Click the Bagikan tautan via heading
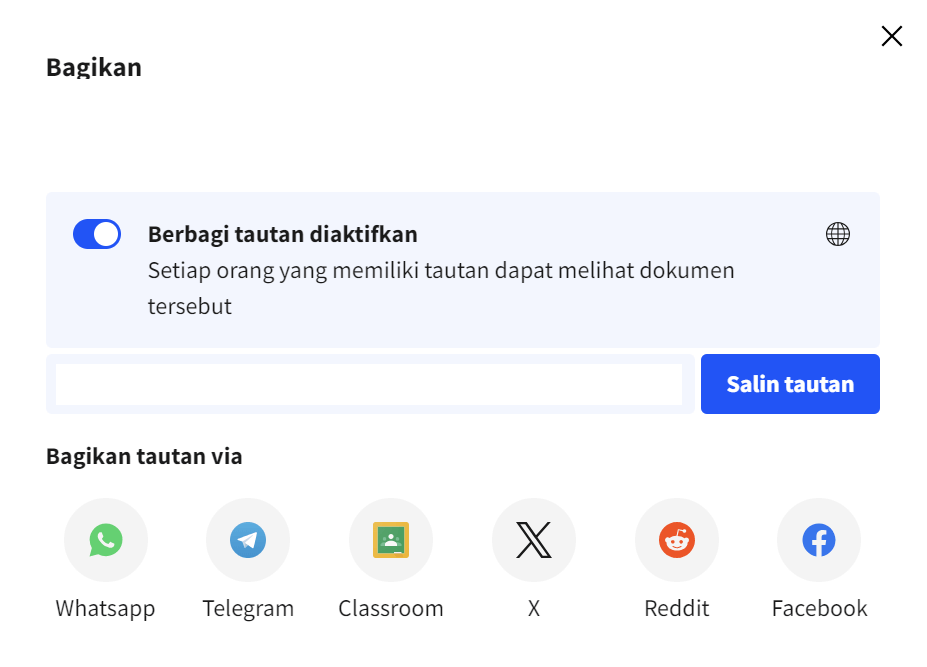 coord(144,457)
